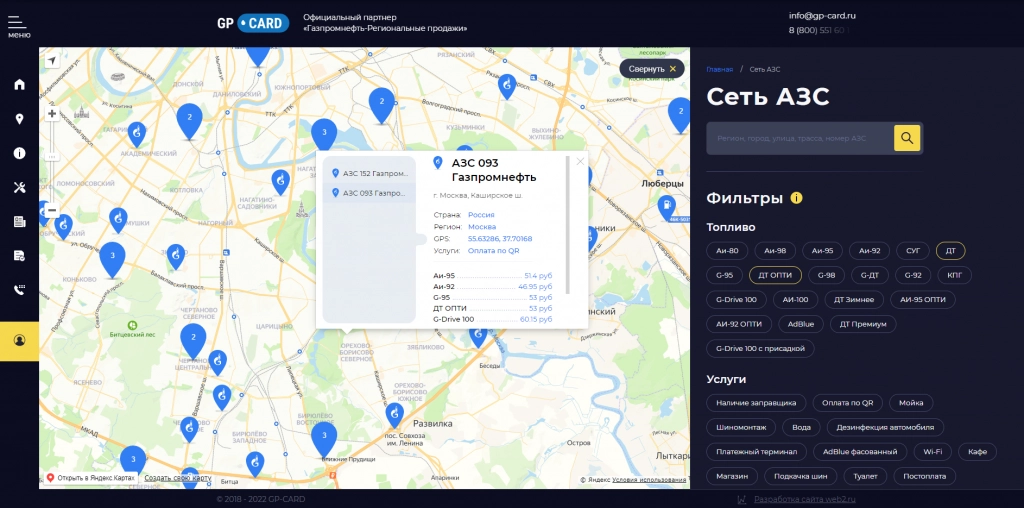The width and height of the screenshot is (1024, 508).
Task: Click the Оплата по QR service link
Action: click(x=493, y=250)
